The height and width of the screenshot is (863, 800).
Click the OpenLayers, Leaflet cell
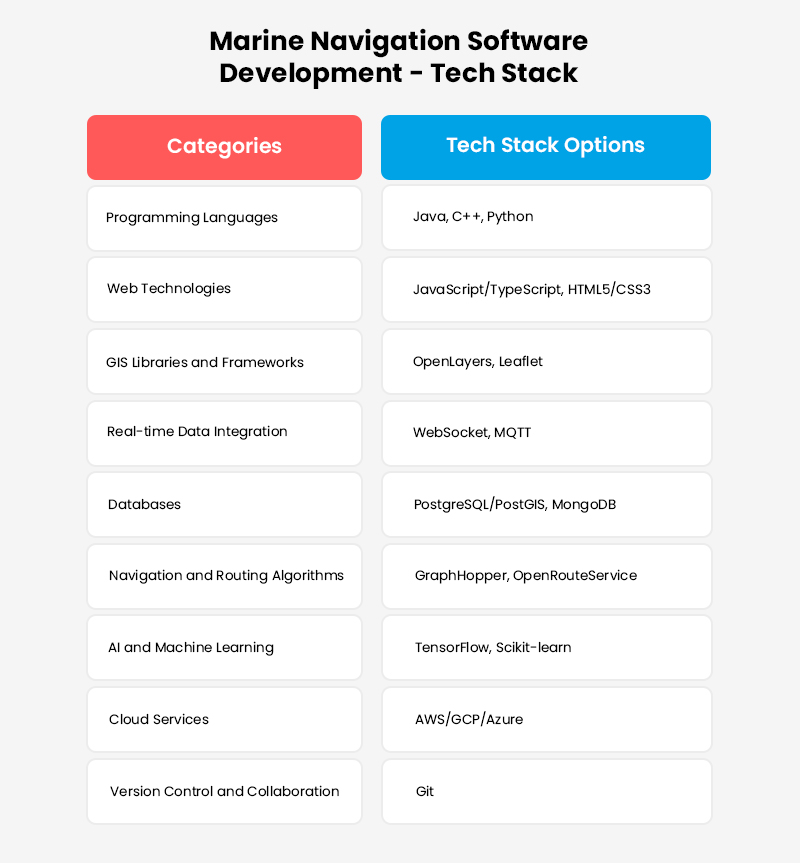[546, 361]
